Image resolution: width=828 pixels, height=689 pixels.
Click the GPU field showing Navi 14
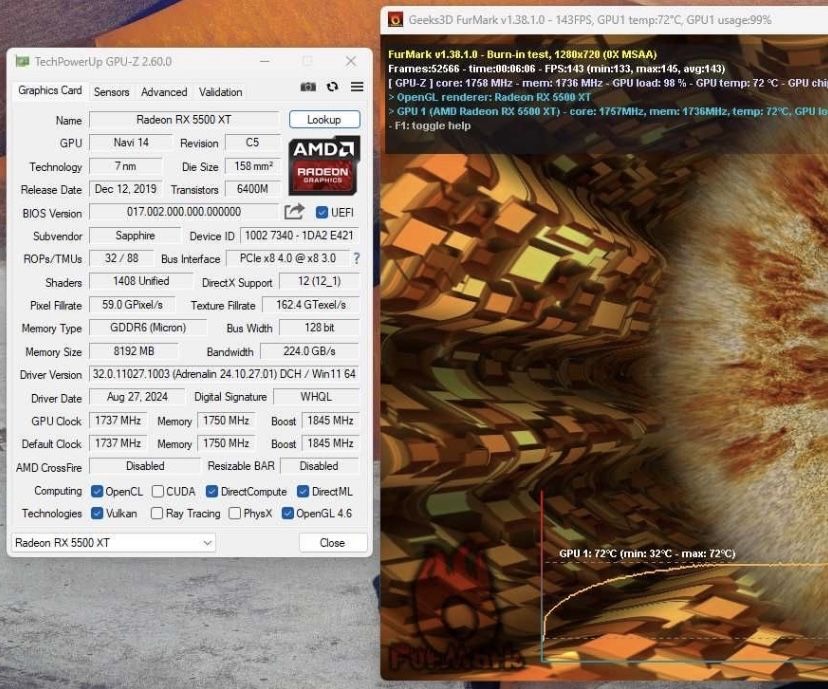pos(131,143)
